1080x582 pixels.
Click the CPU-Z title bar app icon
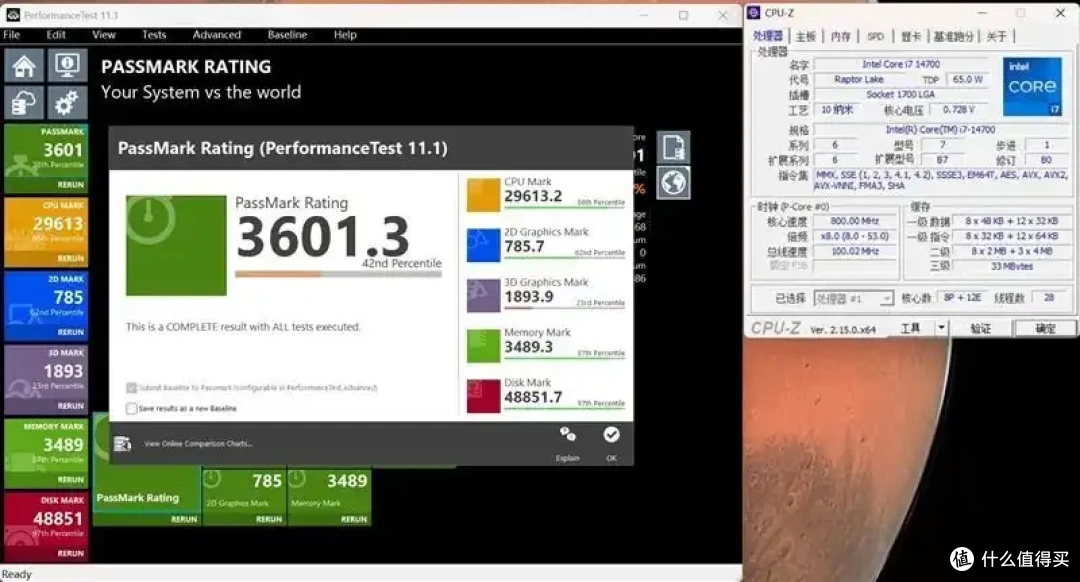pos(754,13)
